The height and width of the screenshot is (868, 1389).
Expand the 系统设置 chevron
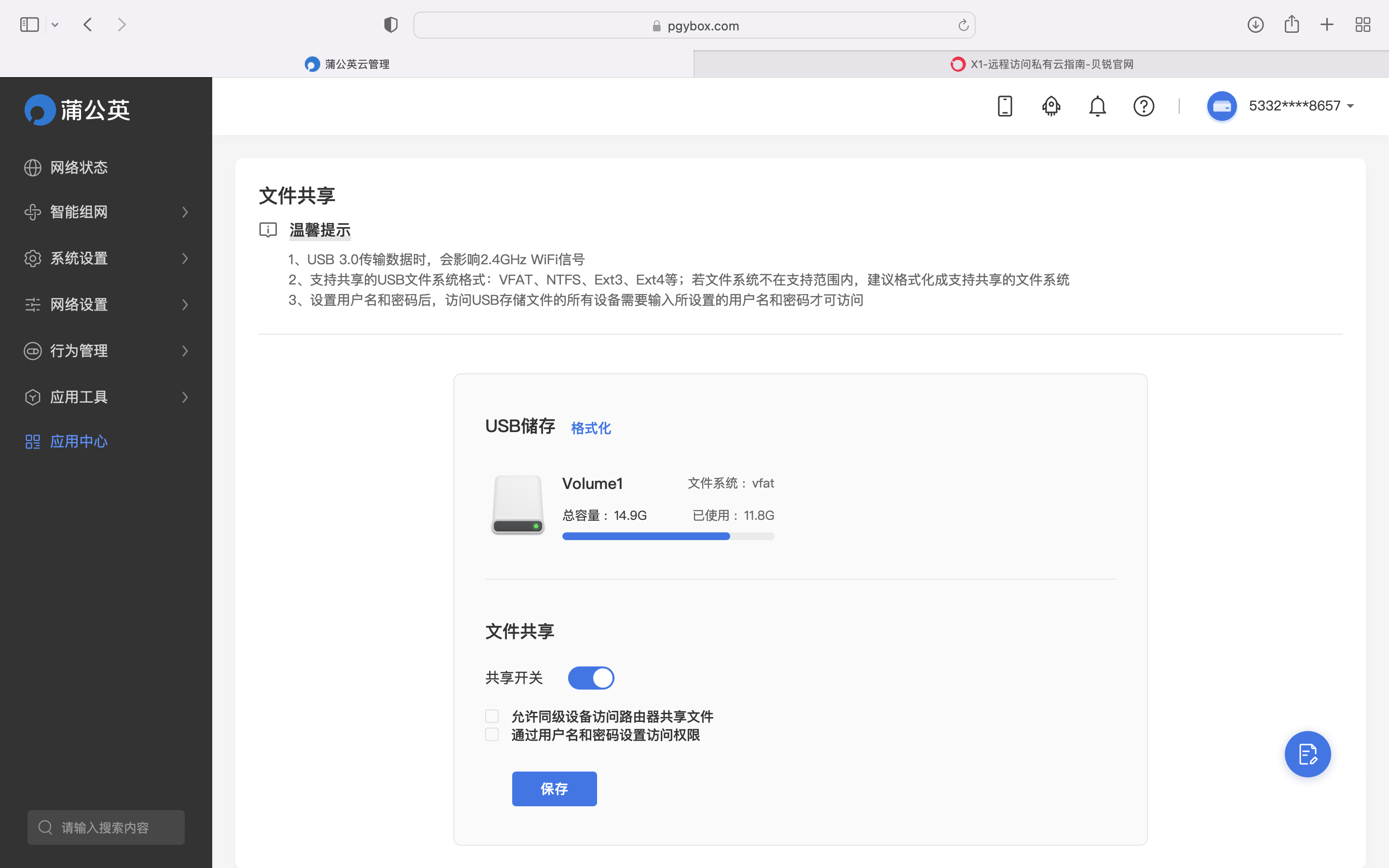click(x=185, y=258)
